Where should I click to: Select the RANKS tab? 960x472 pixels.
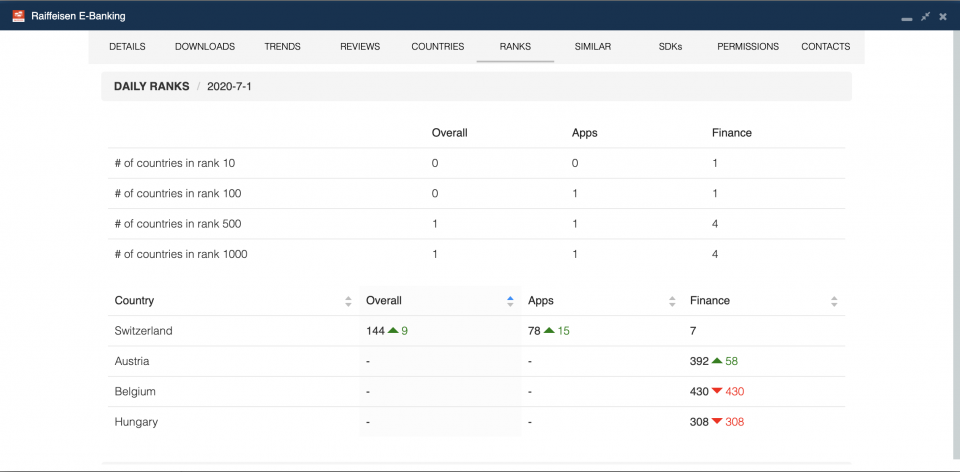coord(515,47)
